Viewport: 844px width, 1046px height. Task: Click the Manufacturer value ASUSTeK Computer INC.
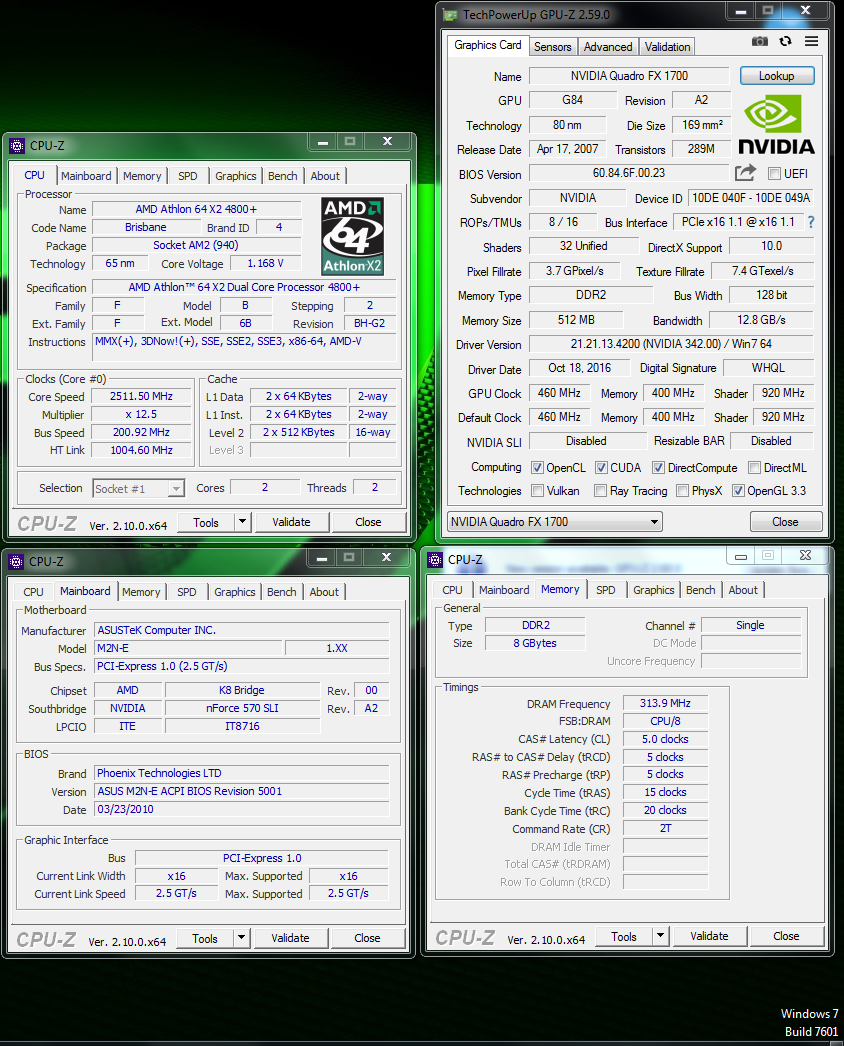[242, 630]
